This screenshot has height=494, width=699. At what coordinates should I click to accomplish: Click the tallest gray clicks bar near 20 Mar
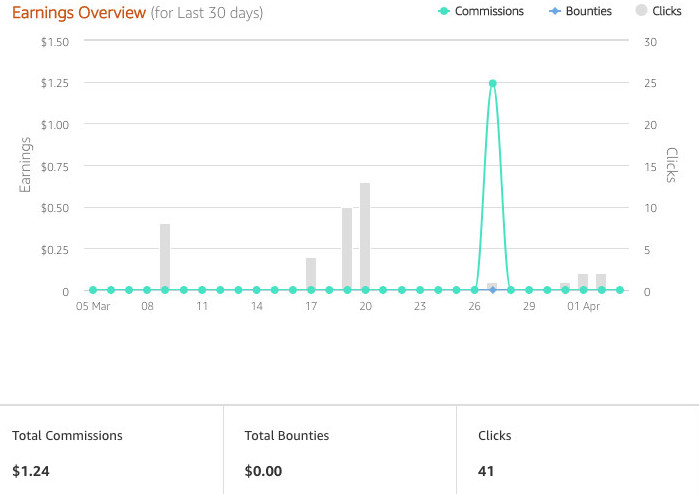tap(365, 237)
